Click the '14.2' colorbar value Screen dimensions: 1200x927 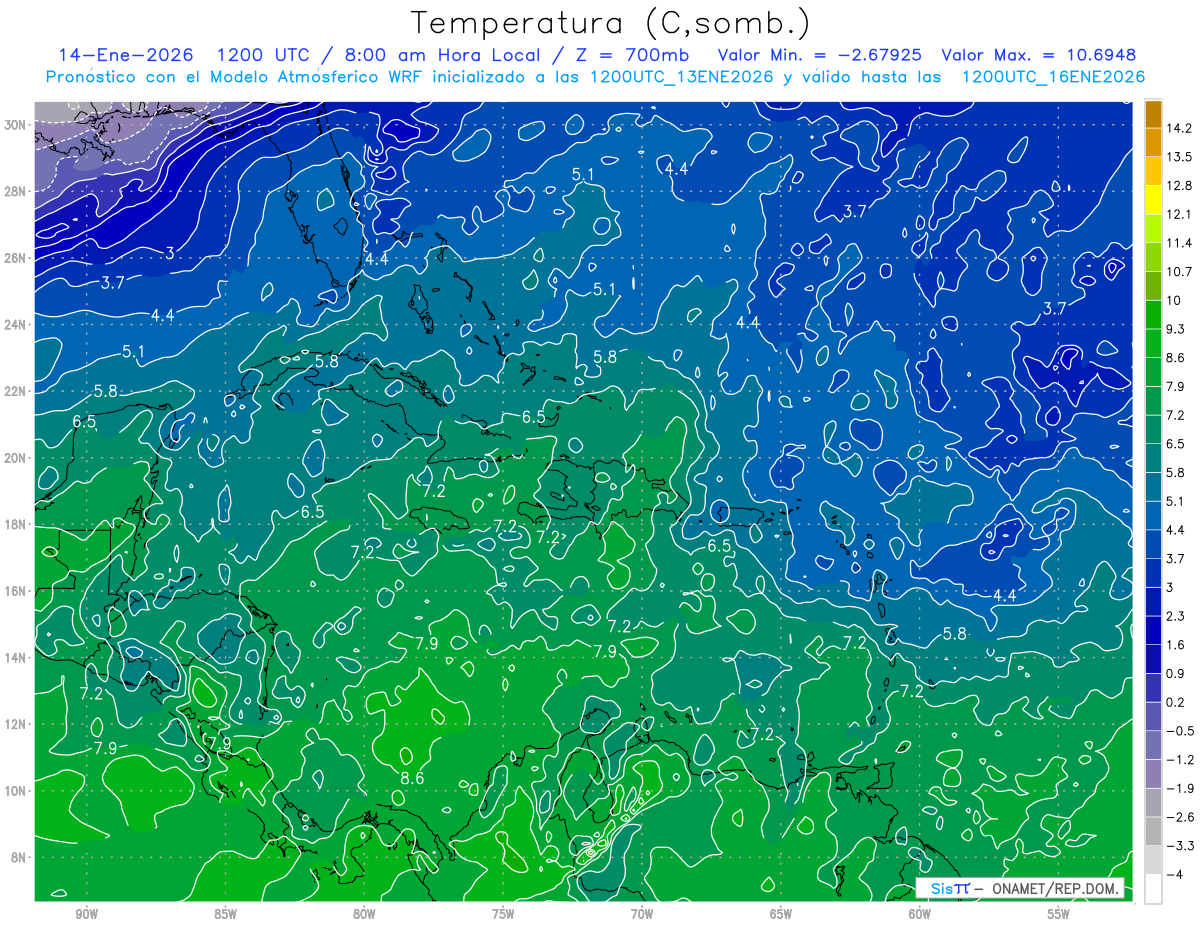[x=1179, y=128]
